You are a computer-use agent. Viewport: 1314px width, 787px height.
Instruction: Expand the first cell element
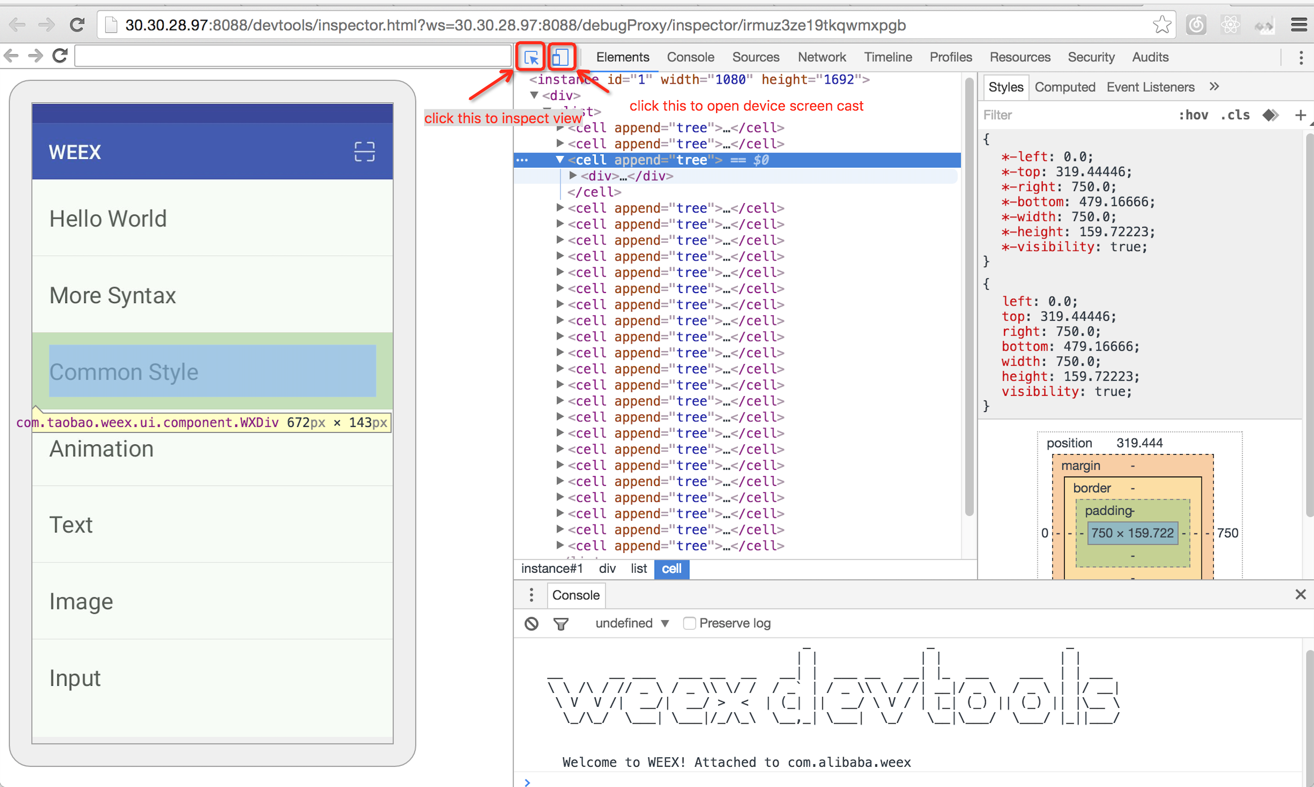[x=560, y=128]
